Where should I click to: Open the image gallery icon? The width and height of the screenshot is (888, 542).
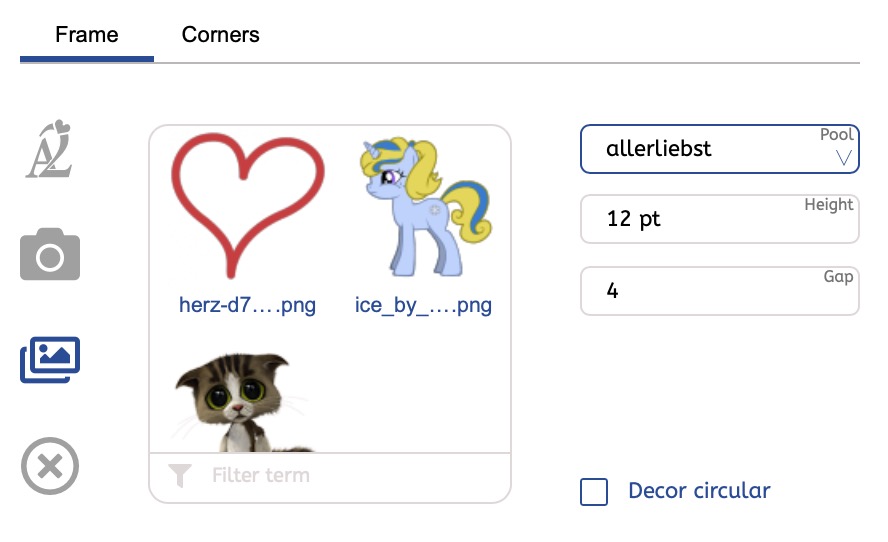[x=50, y=360]
